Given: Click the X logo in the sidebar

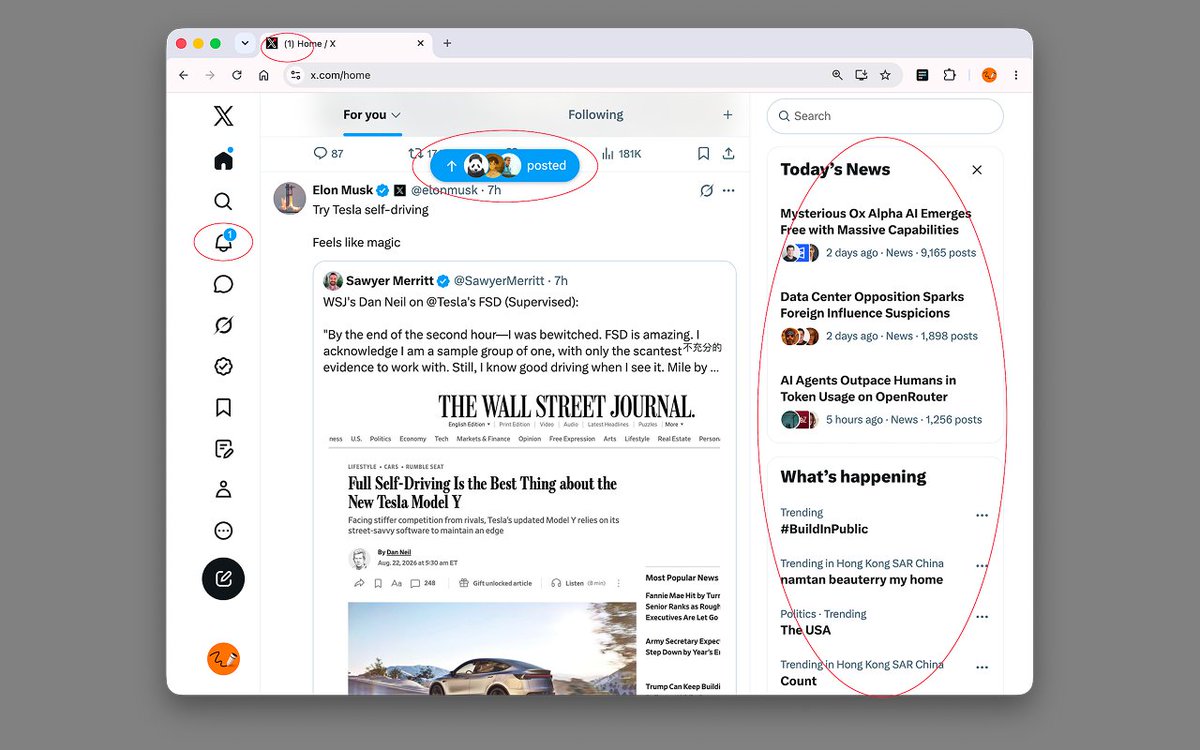Looking at the screenshot, I should pyautogui.click(x=223, y=115).
